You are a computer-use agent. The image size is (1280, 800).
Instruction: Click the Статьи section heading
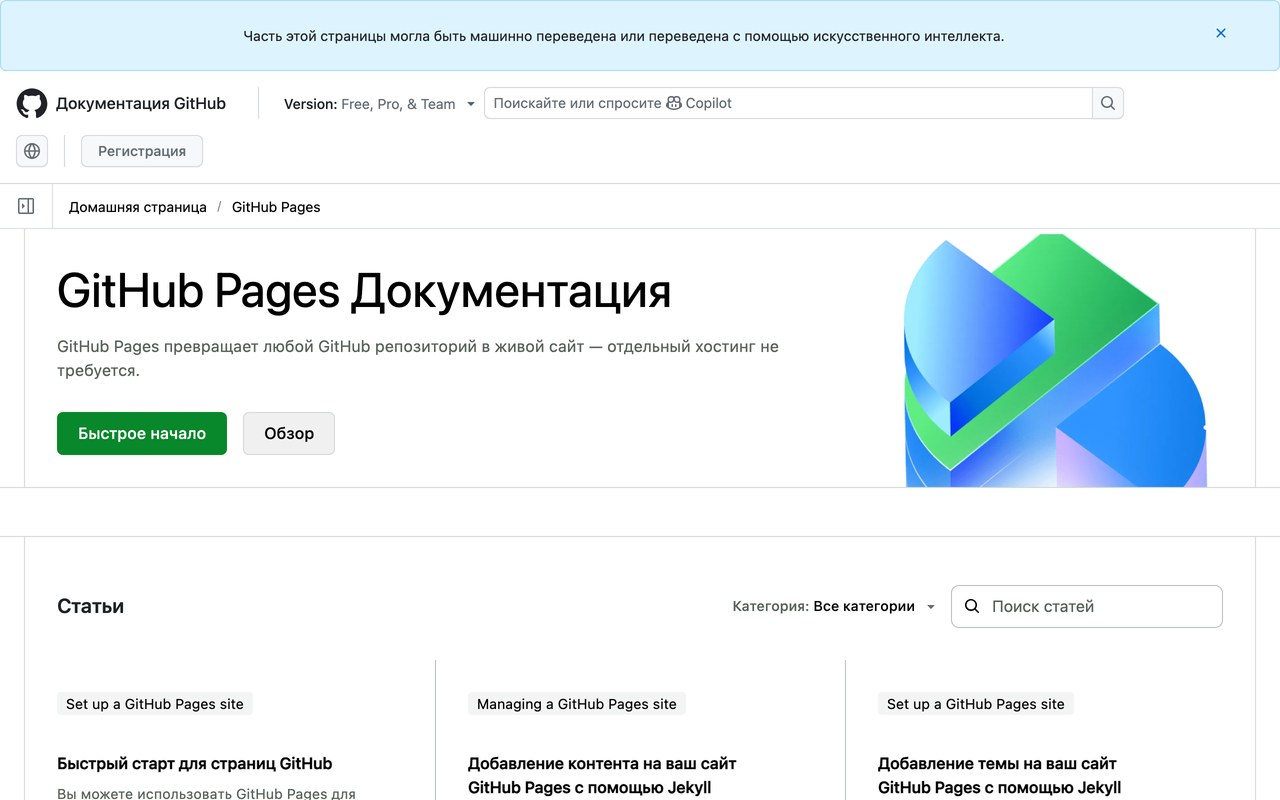point(91,606)
